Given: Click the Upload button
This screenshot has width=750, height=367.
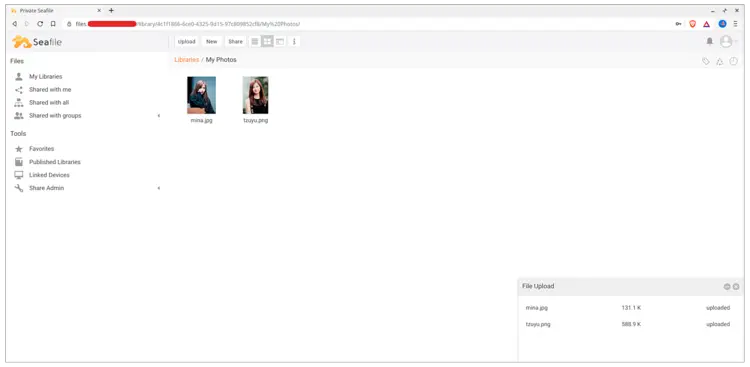Looking at the screenshot, I should coord(187,42).
